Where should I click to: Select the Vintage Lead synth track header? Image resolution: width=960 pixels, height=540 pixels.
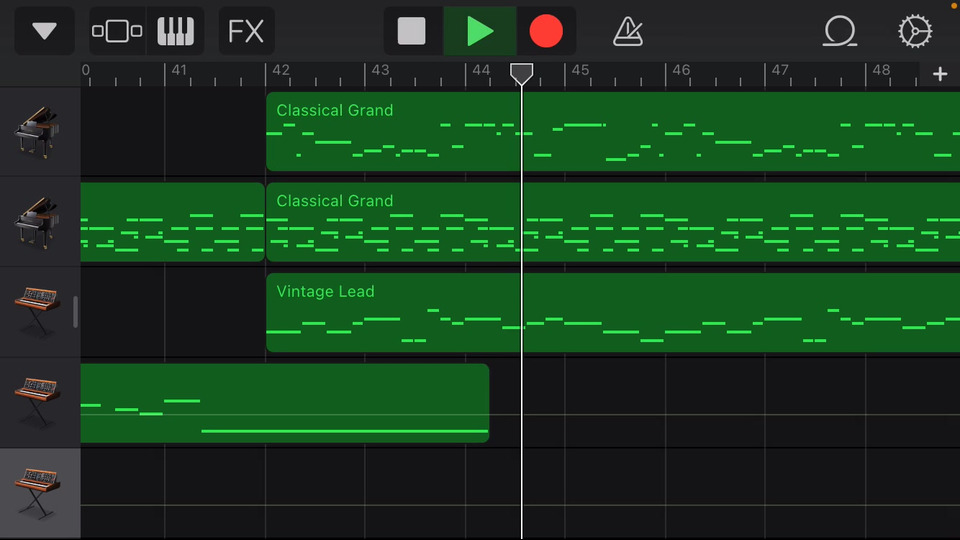click(40, 312)
